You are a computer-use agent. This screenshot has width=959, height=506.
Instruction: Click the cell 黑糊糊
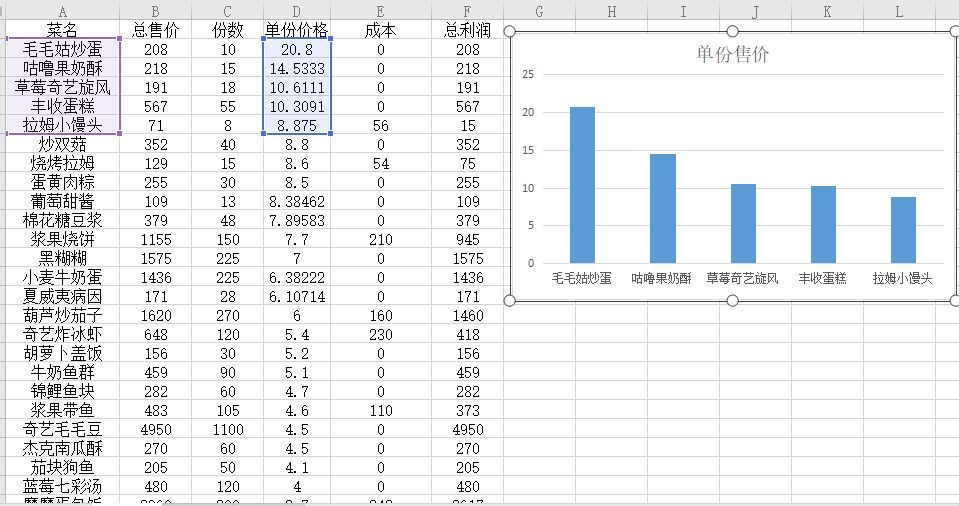62,258
